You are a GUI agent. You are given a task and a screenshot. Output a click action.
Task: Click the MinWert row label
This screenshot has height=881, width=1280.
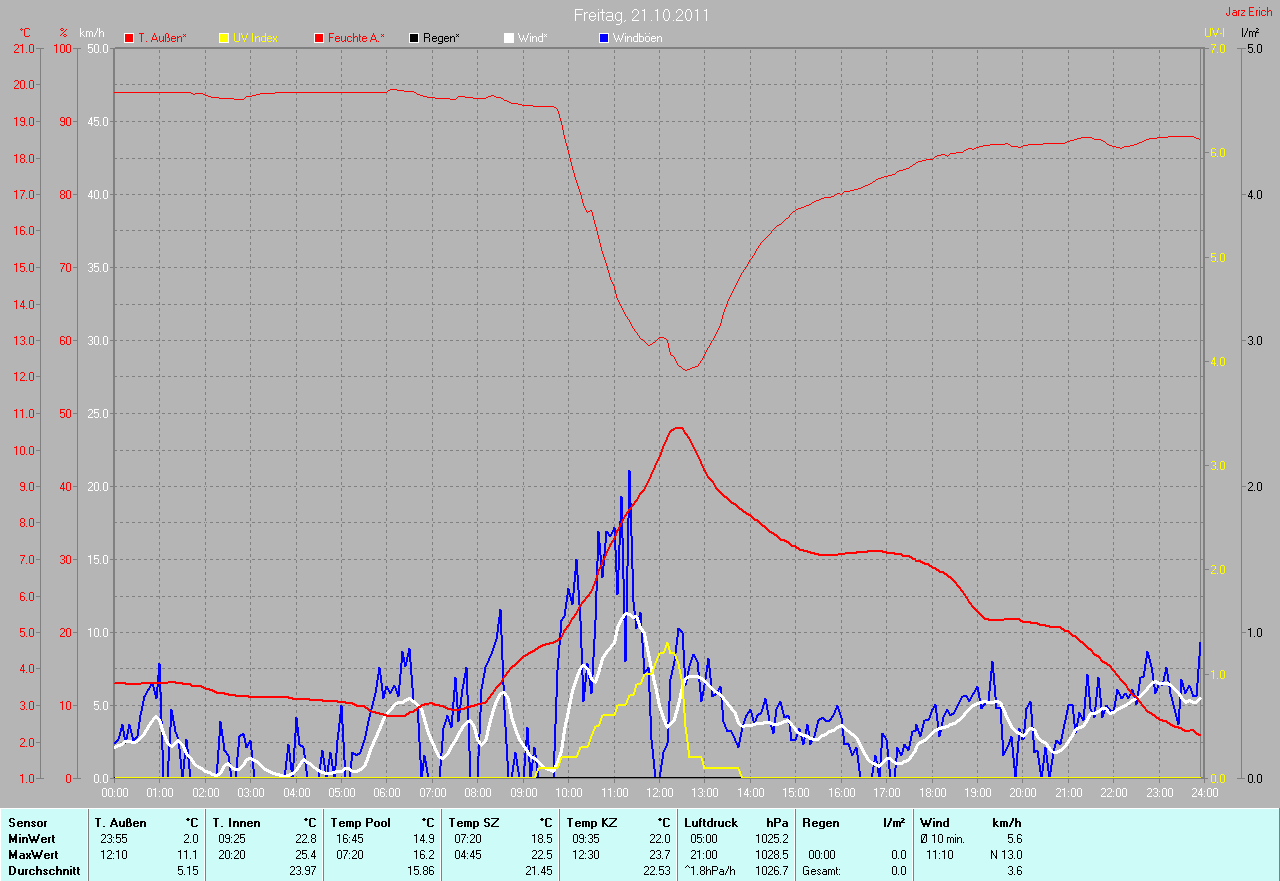[x=33, y=838]
